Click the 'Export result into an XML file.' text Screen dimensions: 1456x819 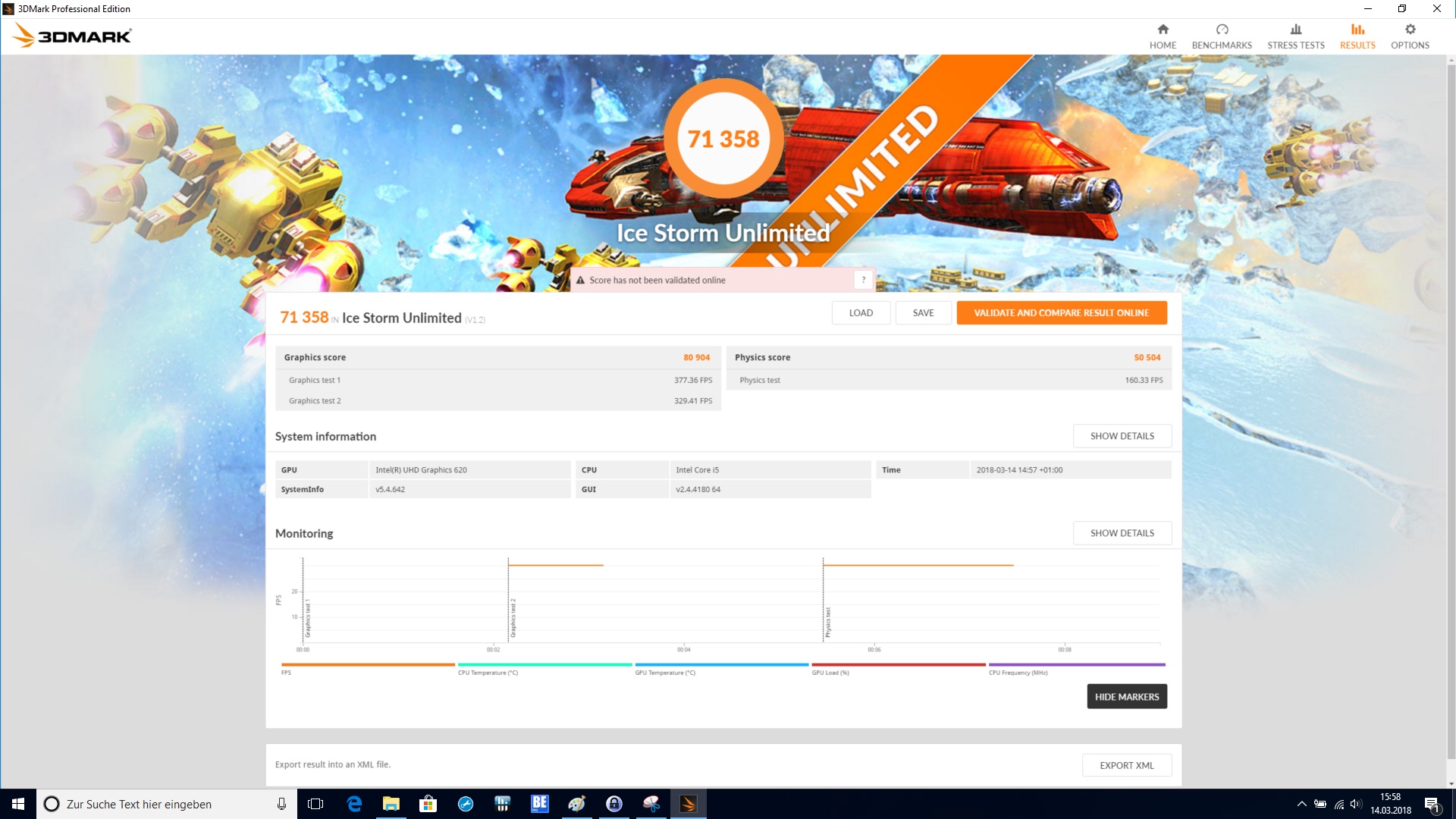[332, 764]
